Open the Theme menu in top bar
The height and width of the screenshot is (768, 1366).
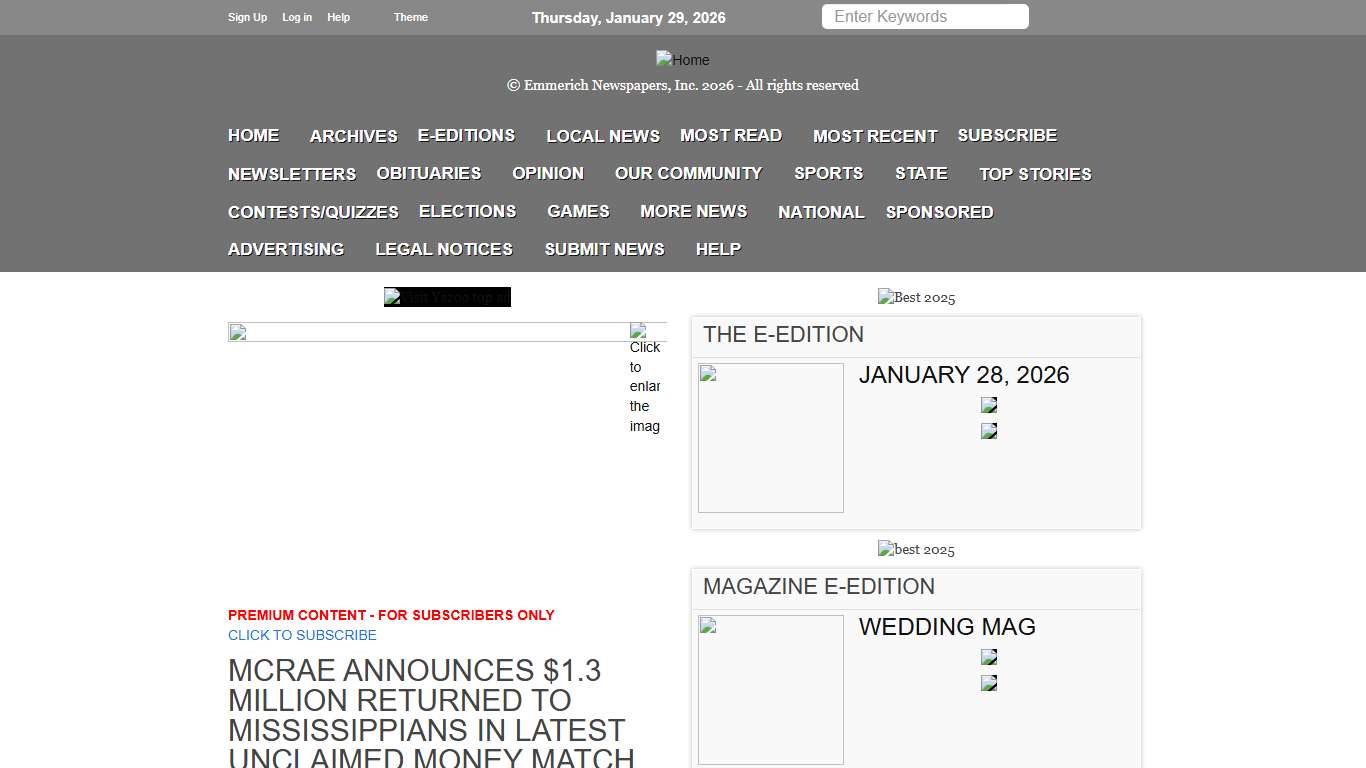coord(410,17)
